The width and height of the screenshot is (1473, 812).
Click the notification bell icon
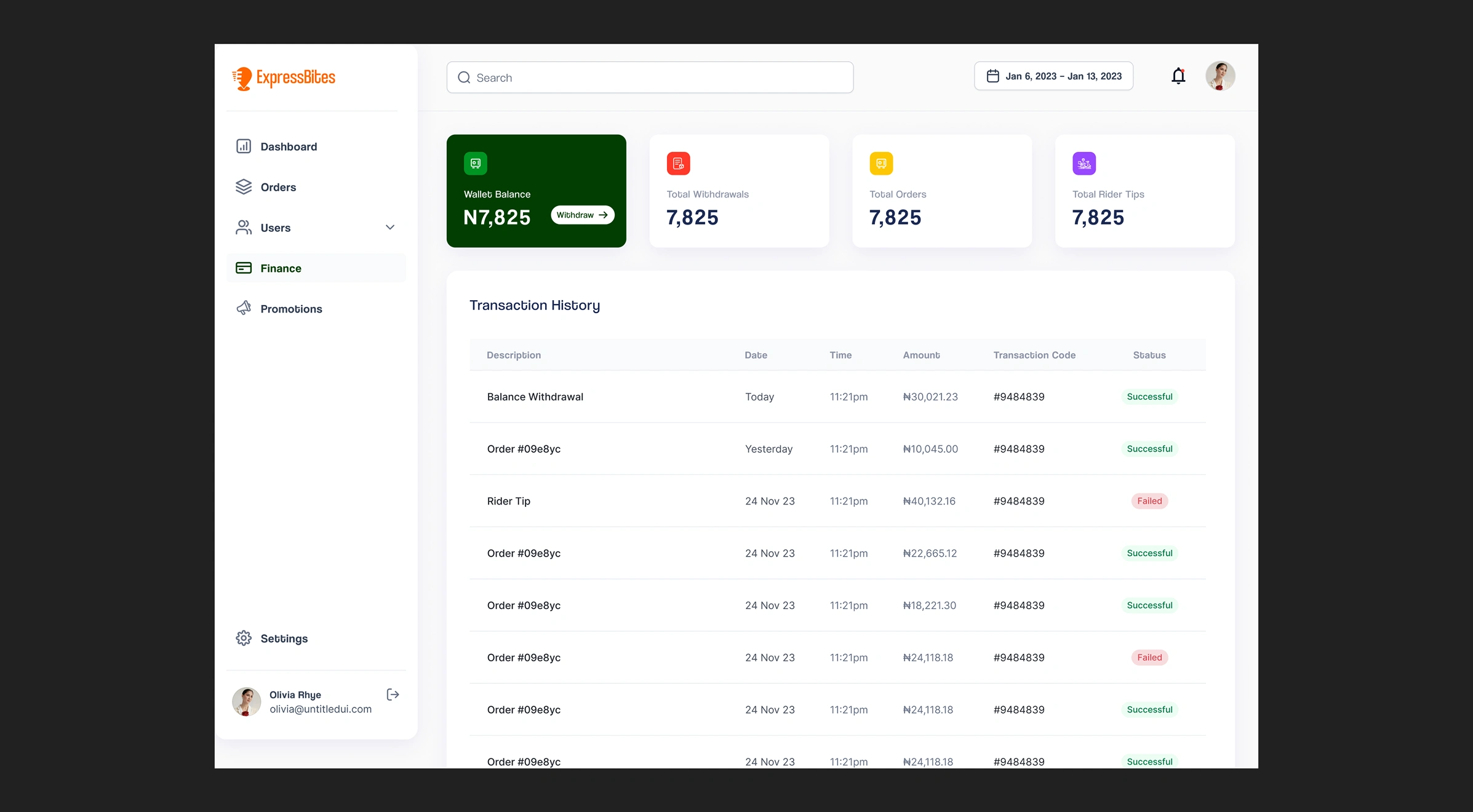(1178, 76)
